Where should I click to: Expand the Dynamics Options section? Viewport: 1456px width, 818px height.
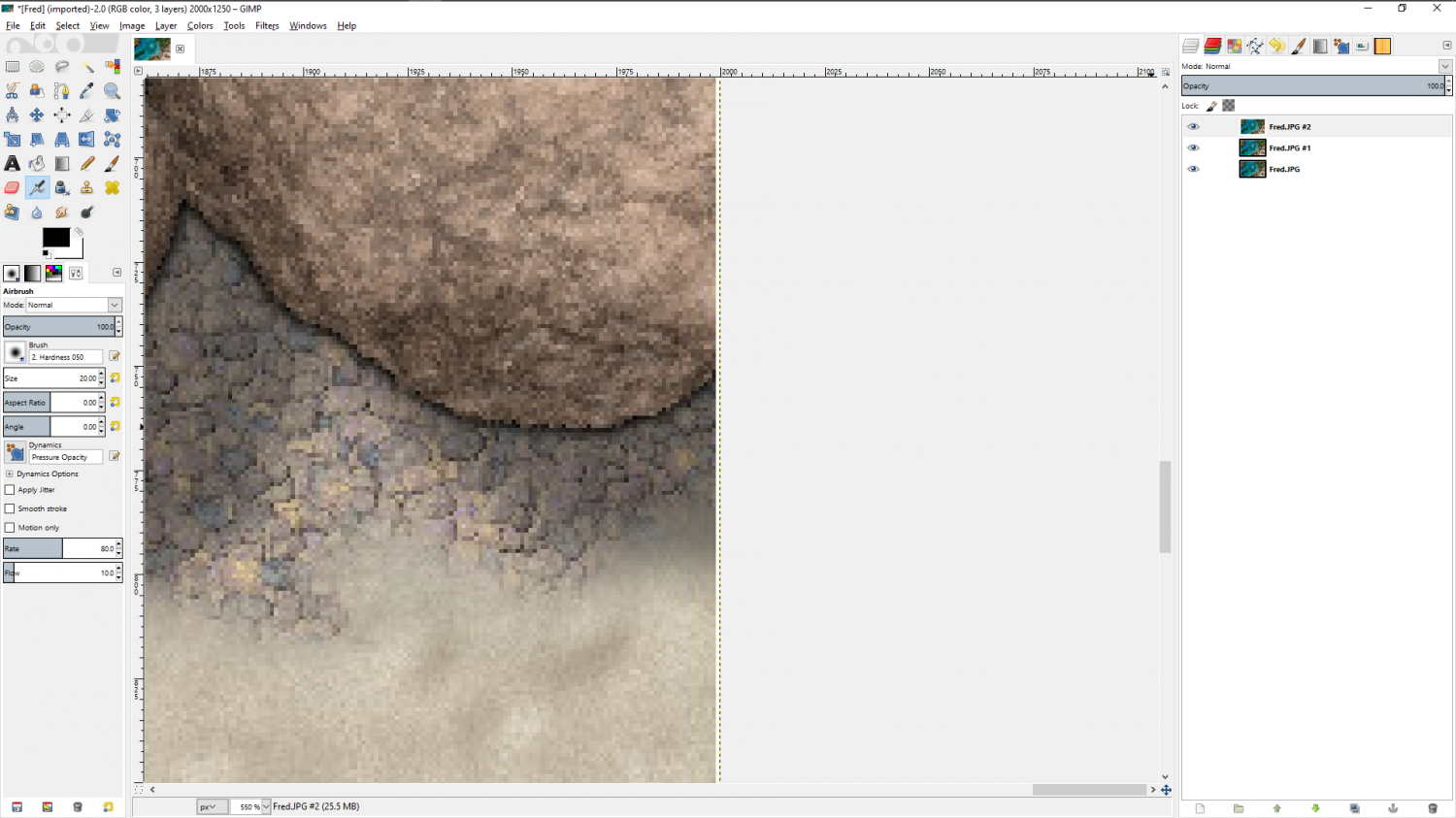tap(10, 474)
